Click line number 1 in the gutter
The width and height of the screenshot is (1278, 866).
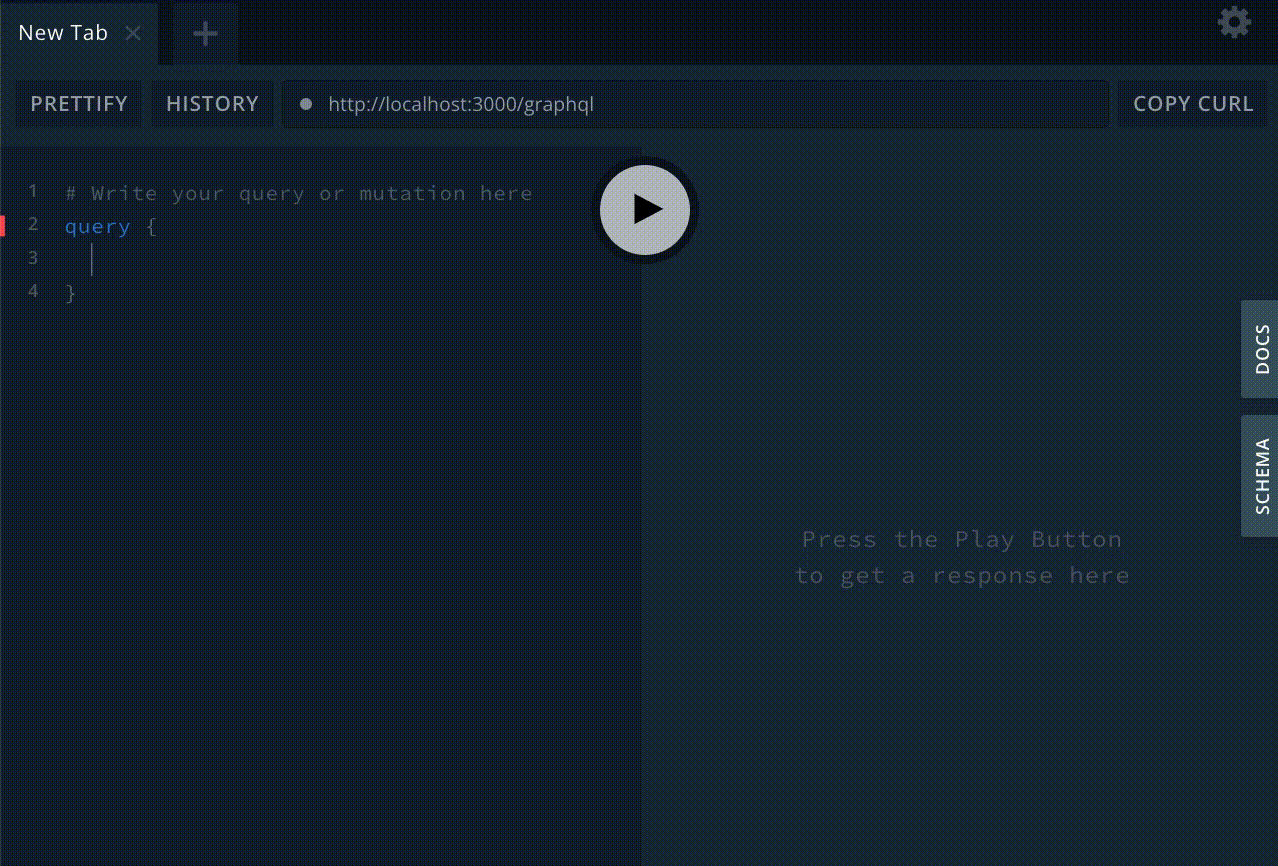tap(33, 191)
